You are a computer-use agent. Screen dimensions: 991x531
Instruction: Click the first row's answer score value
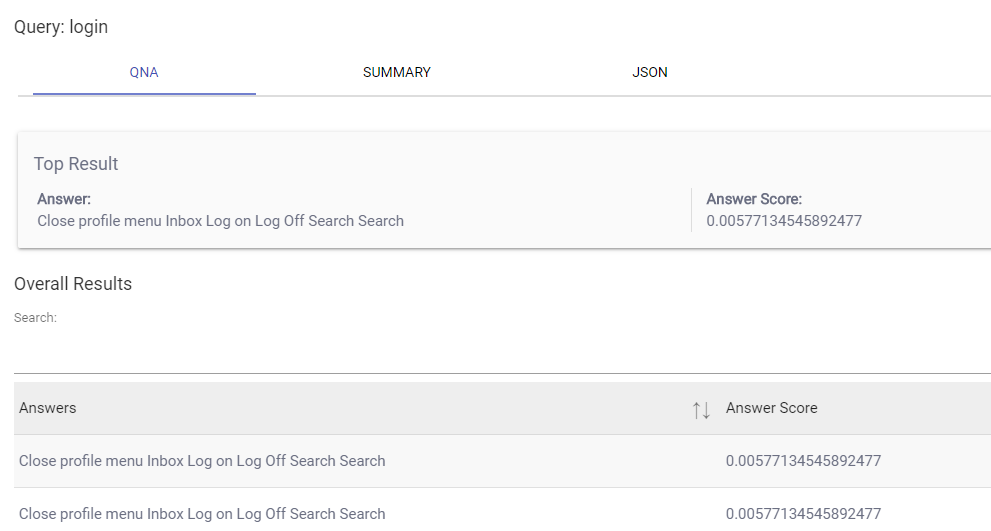803,461
